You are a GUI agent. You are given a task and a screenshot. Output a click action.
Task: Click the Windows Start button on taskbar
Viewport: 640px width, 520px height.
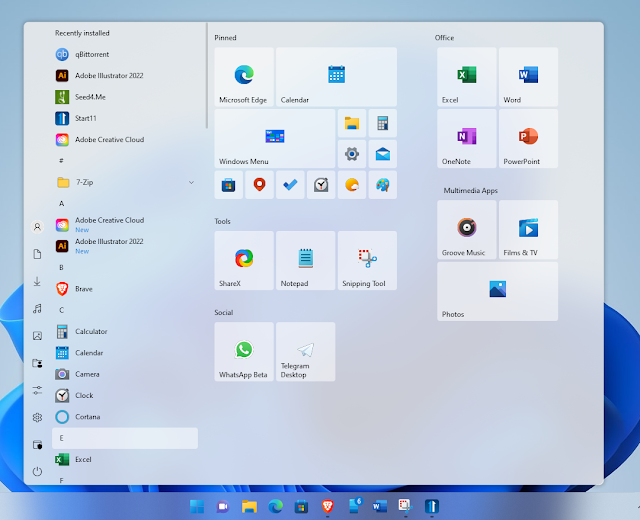(197, 507)
